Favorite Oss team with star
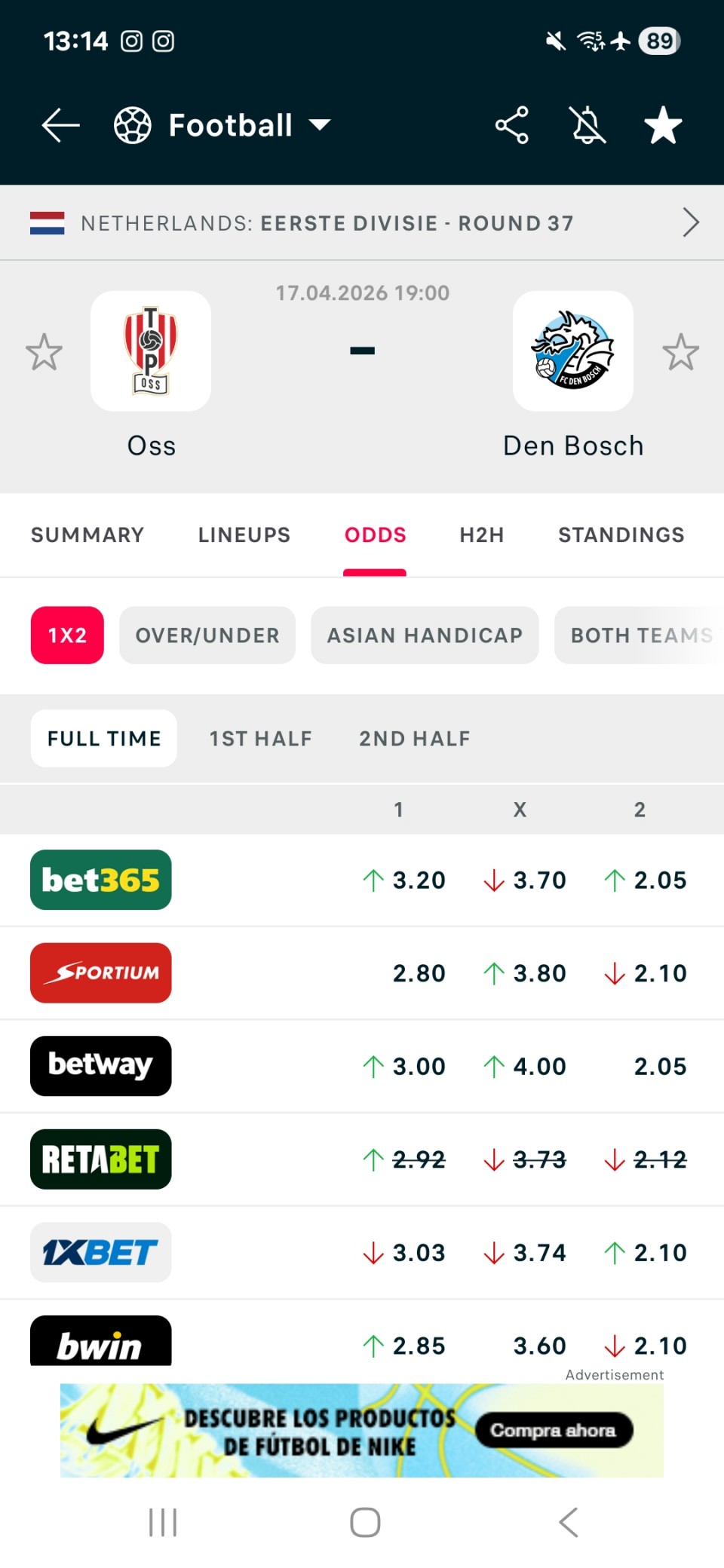Viewport: 724px width, 1568px height. point(44,352)
